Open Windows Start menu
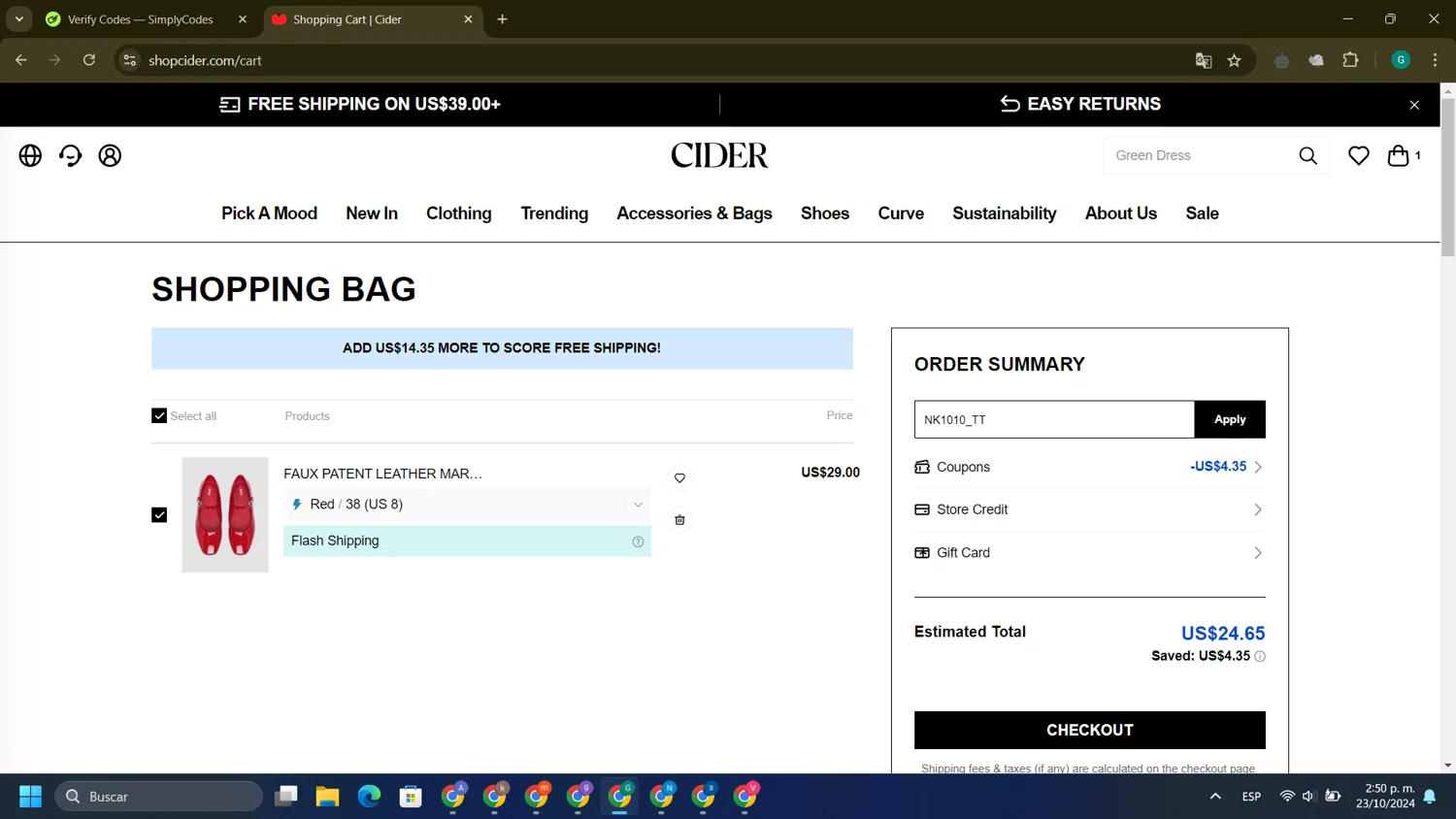The width and height of the screenshot is (1456, 819). [30, 797]
